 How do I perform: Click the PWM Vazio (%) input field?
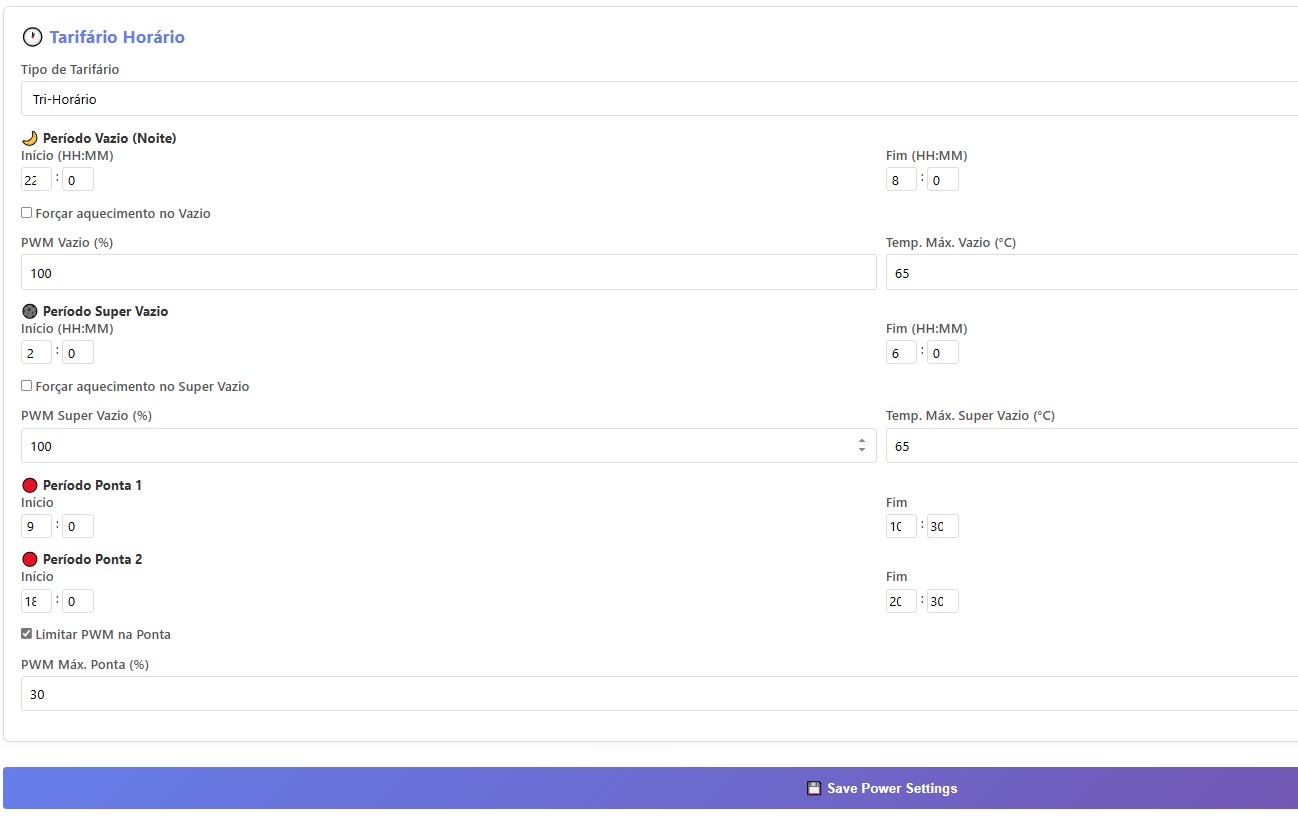pyautogui.click(x=448, y=272)
